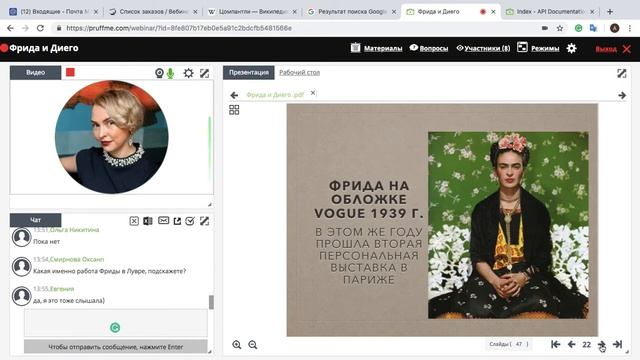The height and width of the screenshot is (360, 640).
Task: Expand the video panel to fullscreen
Action: click(x=204, y=73)
